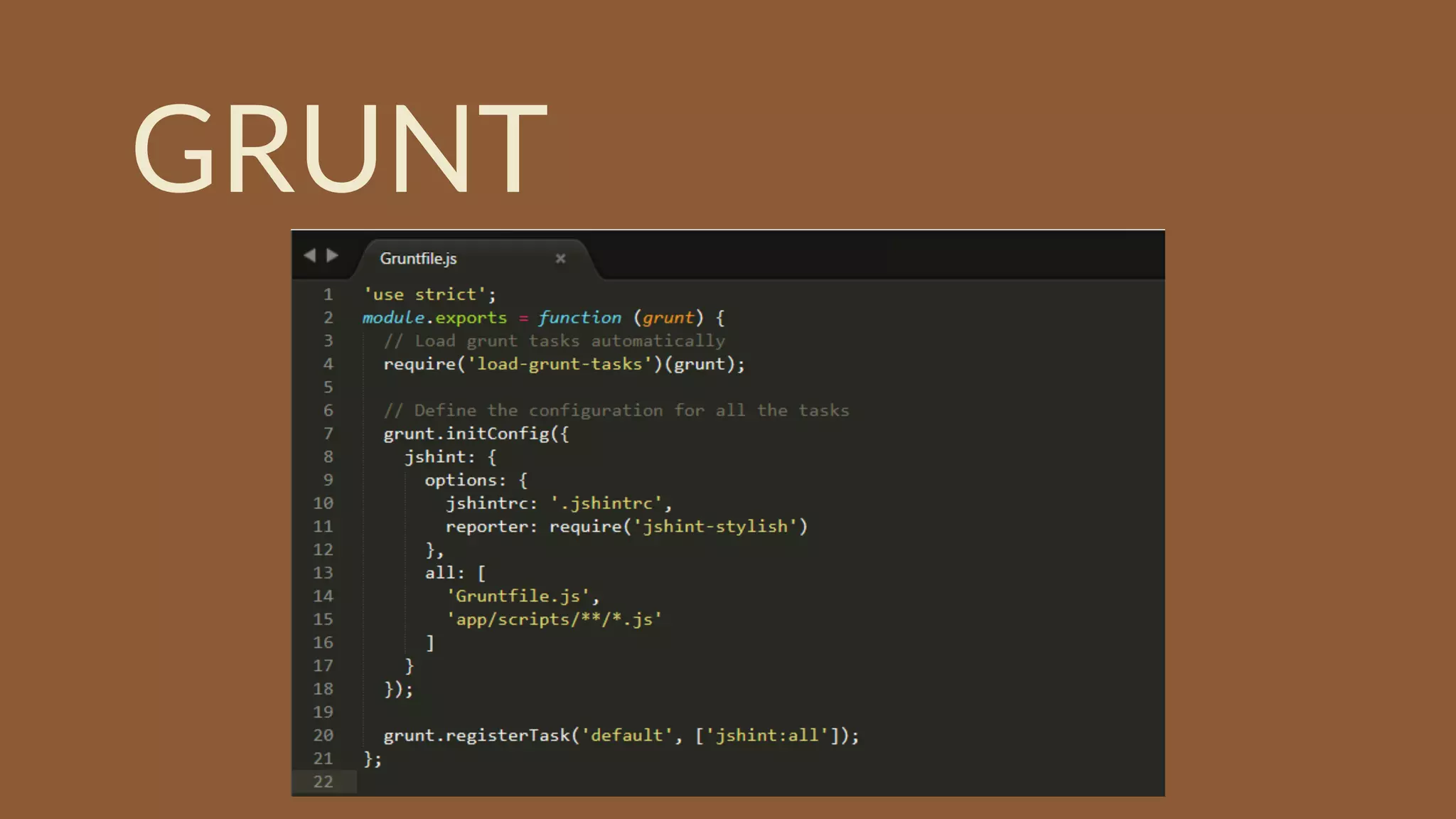Click line number 1 in gutter
The image size is (1456, 819).
coord(328,294)
